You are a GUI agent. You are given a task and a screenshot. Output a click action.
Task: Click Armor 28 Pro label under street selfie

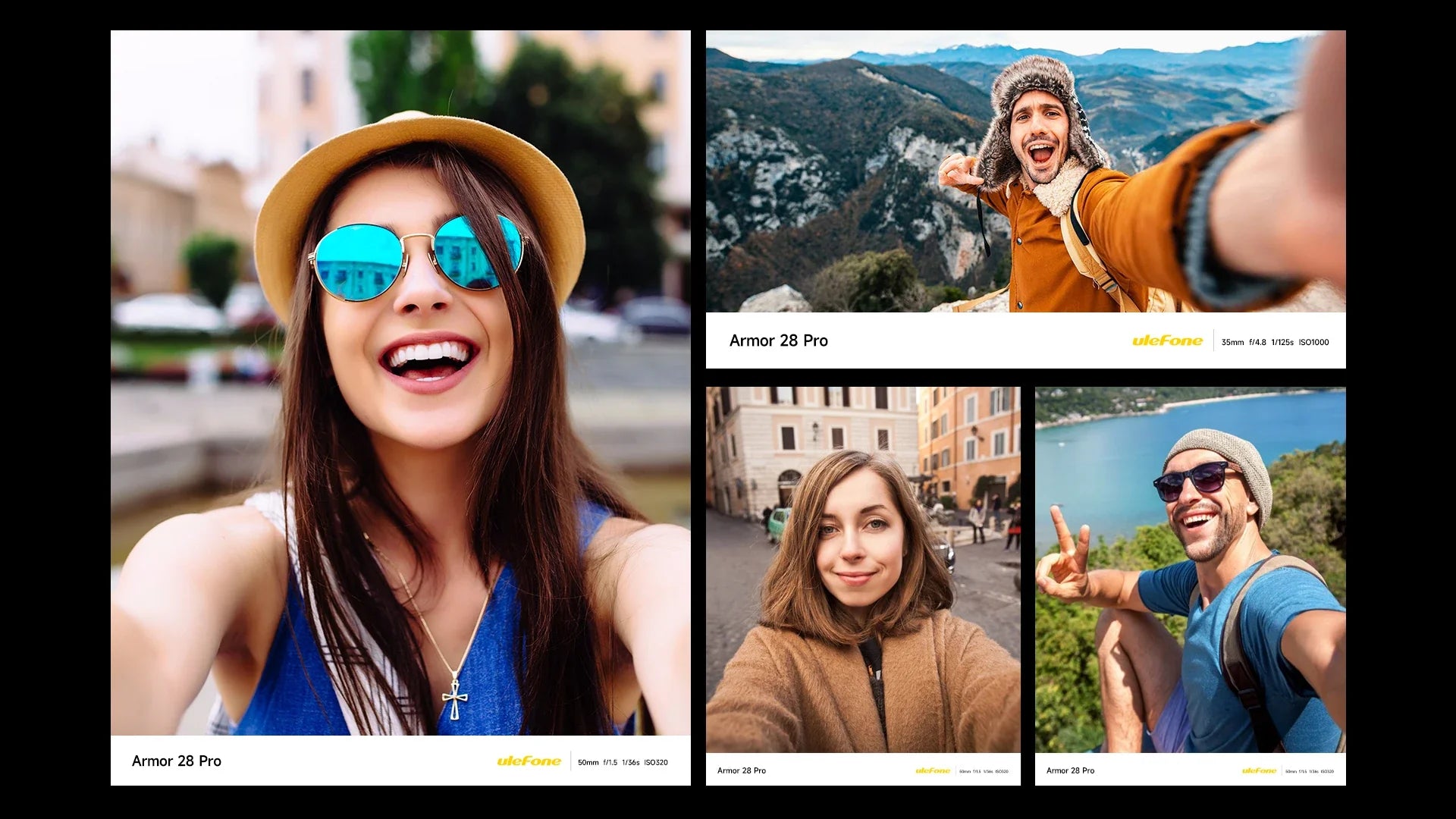coord(742,770)
